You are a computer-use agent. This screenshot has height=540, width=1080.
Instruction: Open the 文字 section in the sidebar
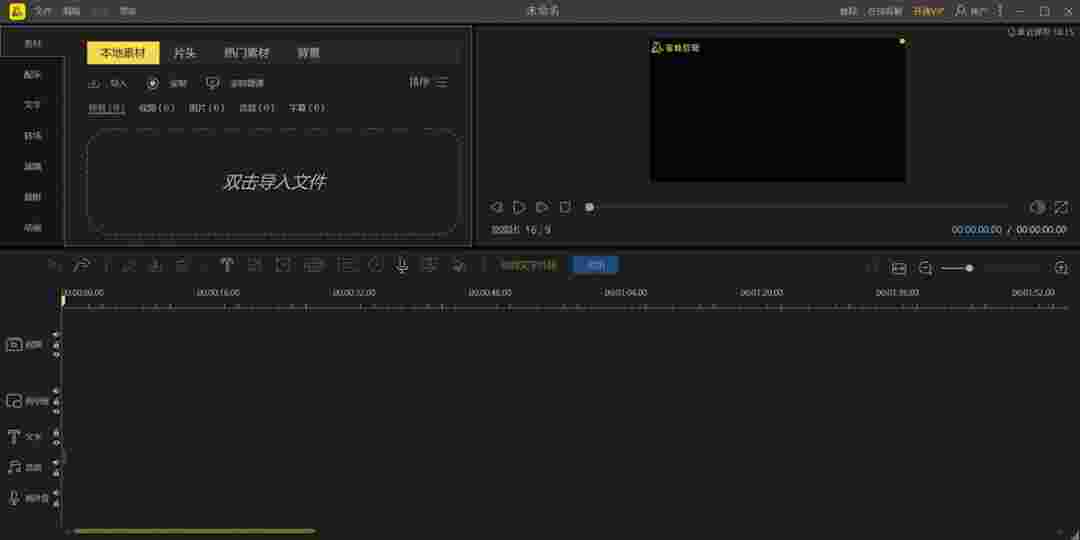[32, 105]
